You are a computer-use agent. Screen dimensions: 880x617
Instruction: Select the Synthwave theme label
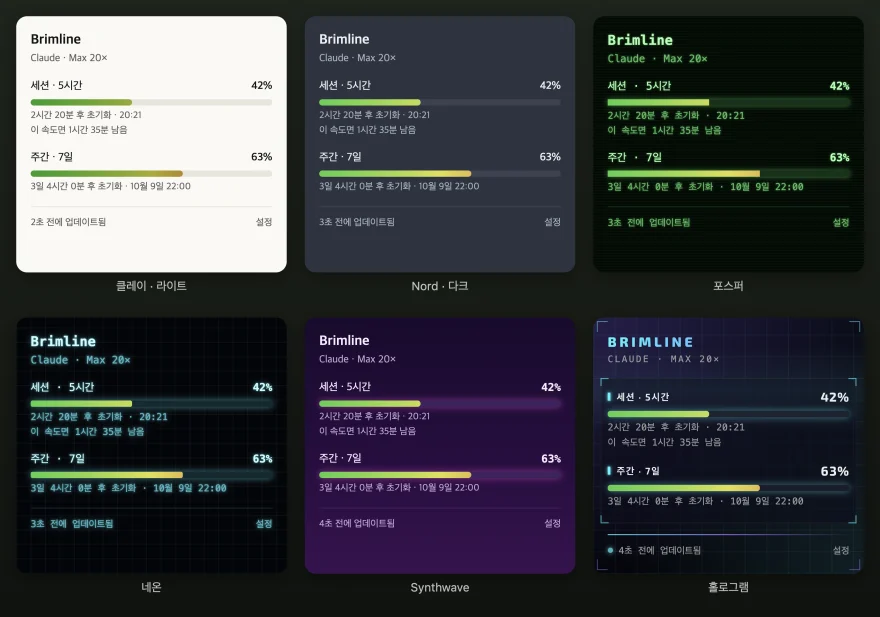(x=439, y=587)
